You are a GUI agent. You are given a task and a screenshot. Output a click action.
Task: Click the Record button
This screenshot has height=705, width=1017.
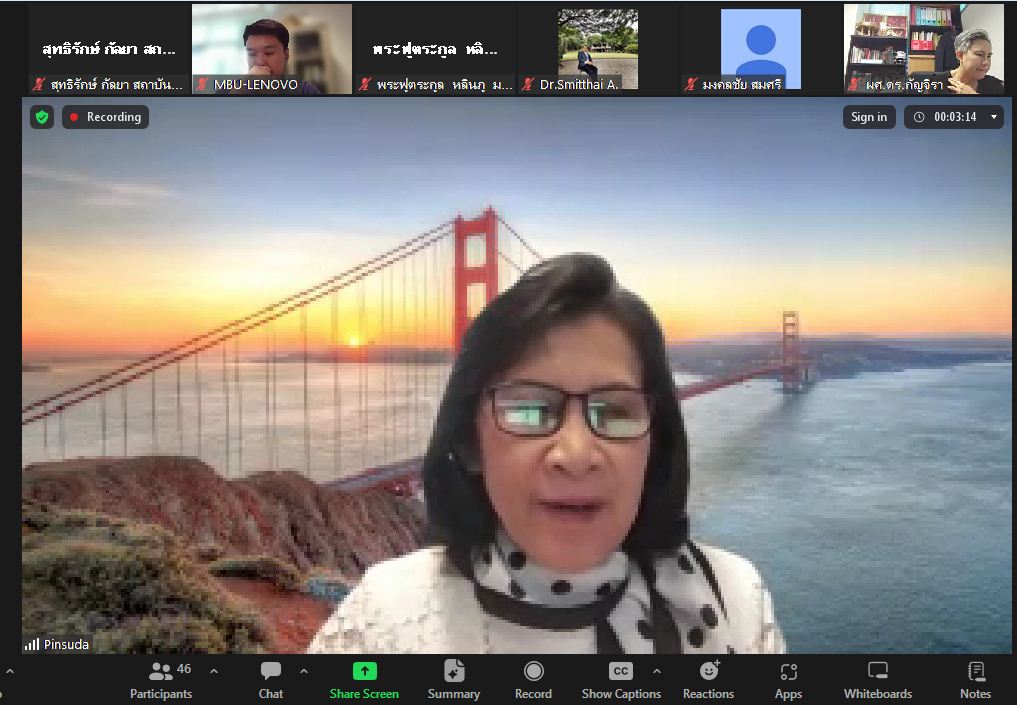(x=533, y=679)
